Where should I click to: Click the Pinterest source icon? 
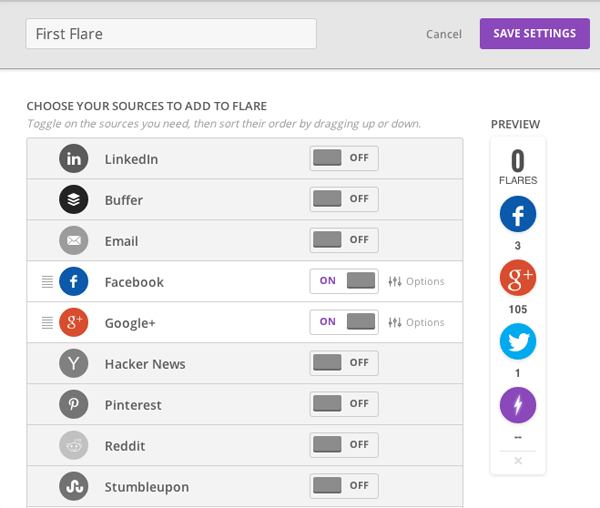(x=73, y=404)
